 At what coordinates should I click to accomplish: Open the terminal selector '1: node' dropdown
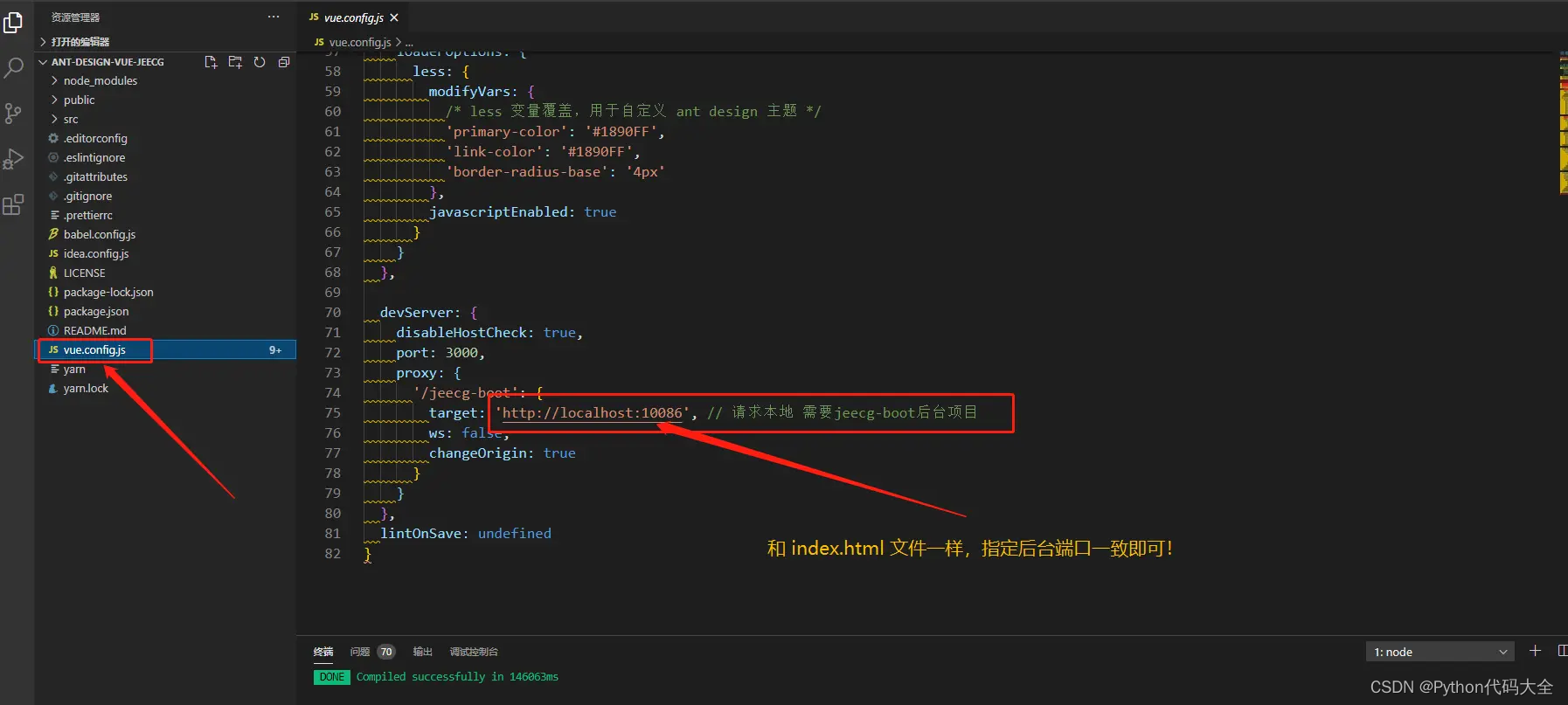pos(1440,652)
